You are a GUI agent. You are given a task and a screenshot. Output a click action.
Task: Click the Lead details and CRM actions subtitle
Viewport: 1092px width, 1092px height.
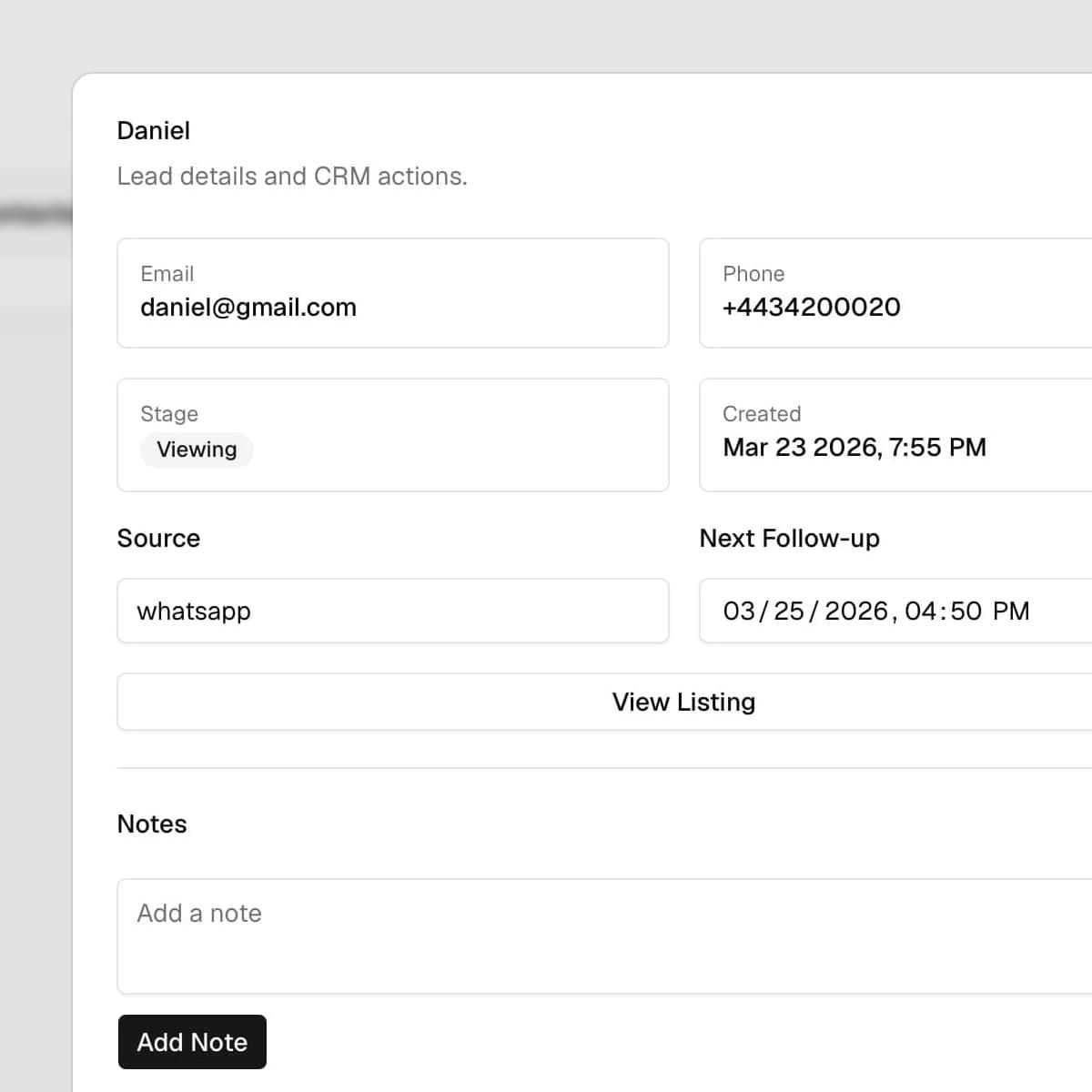(292, 176)
